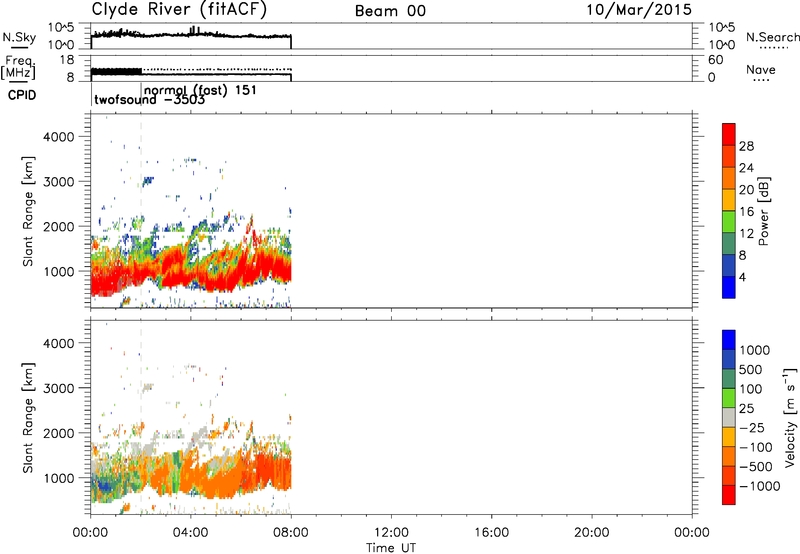
Task: Click the "60" Nave axis tick label
Action: (716, 60)
